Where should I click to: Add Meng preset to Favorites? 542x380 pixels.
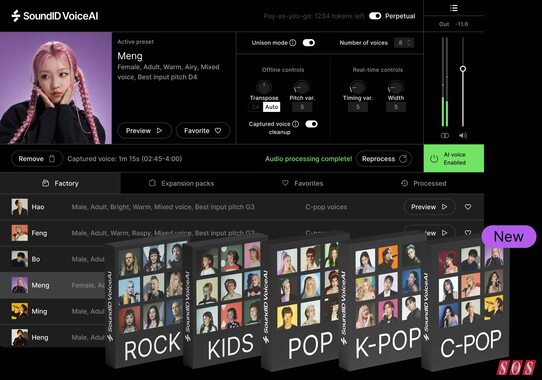[203, 131]
